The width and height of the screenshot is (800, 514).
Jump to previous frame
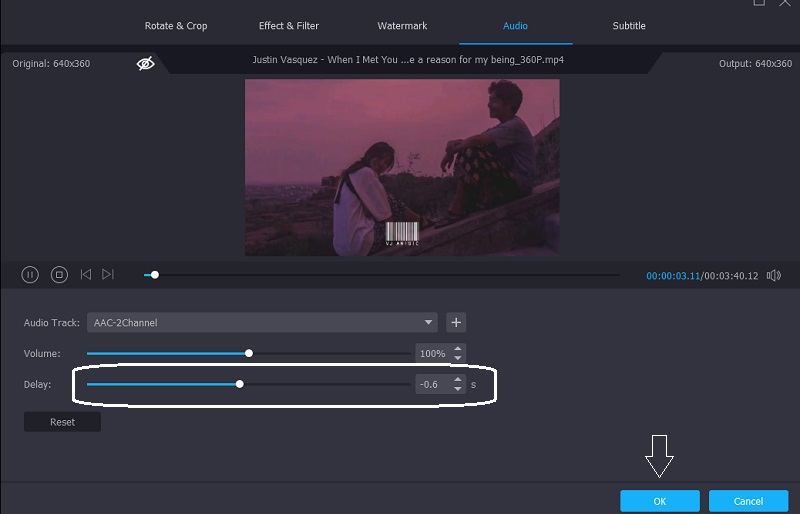(86, 274)
